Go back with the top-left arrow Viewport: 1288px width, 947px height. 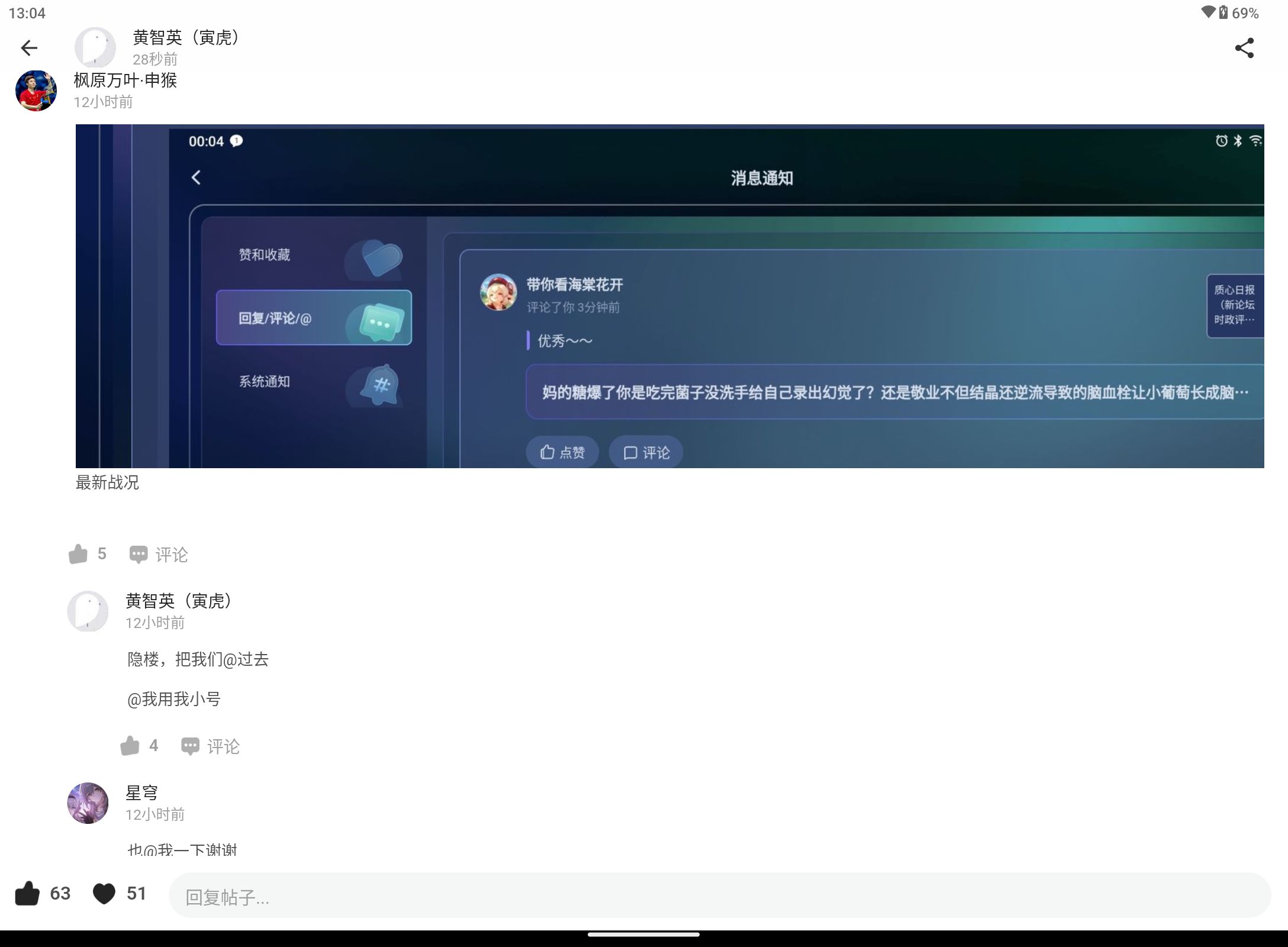pyautogui.click(x=29, y=48)
